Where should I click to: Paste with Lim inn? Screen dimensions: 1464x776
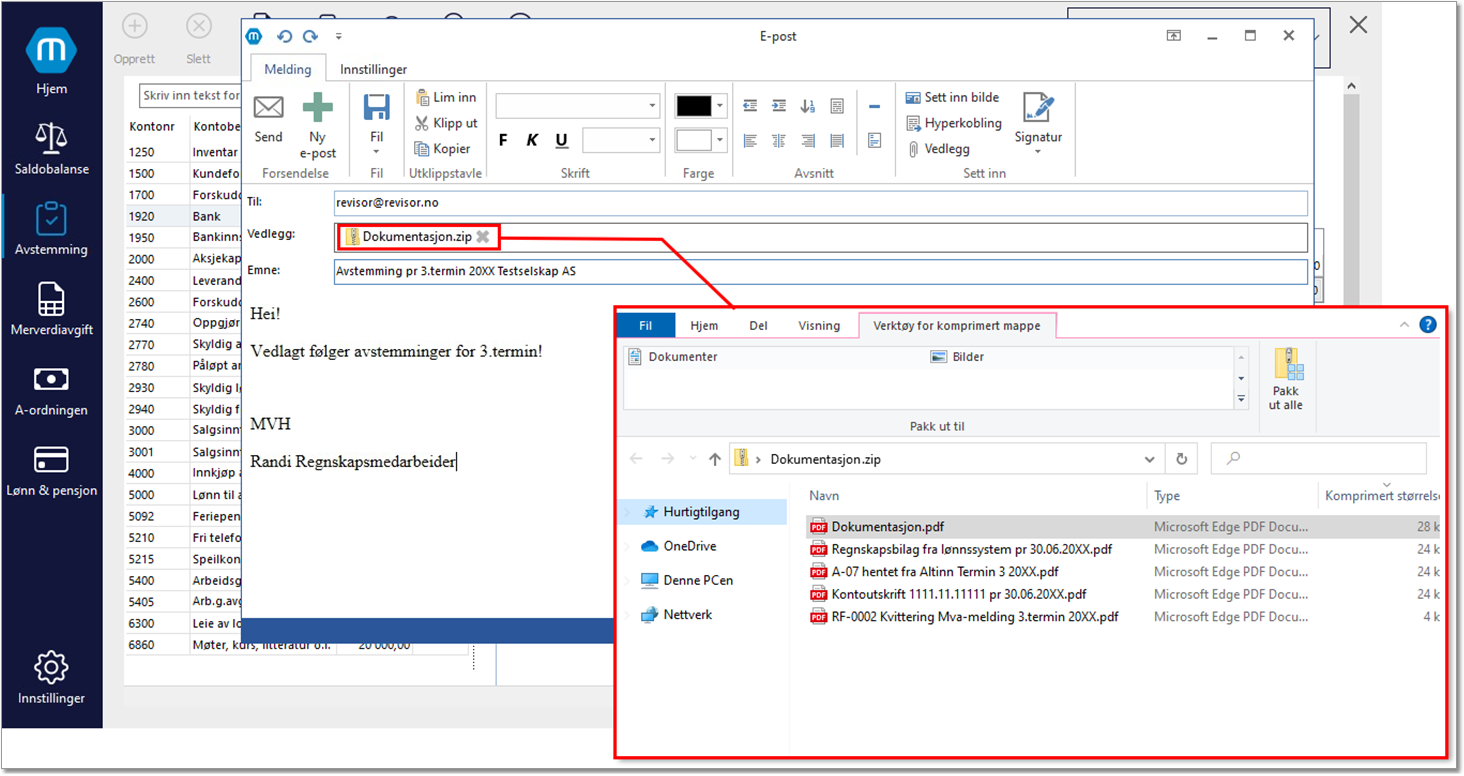click(446, 97)
